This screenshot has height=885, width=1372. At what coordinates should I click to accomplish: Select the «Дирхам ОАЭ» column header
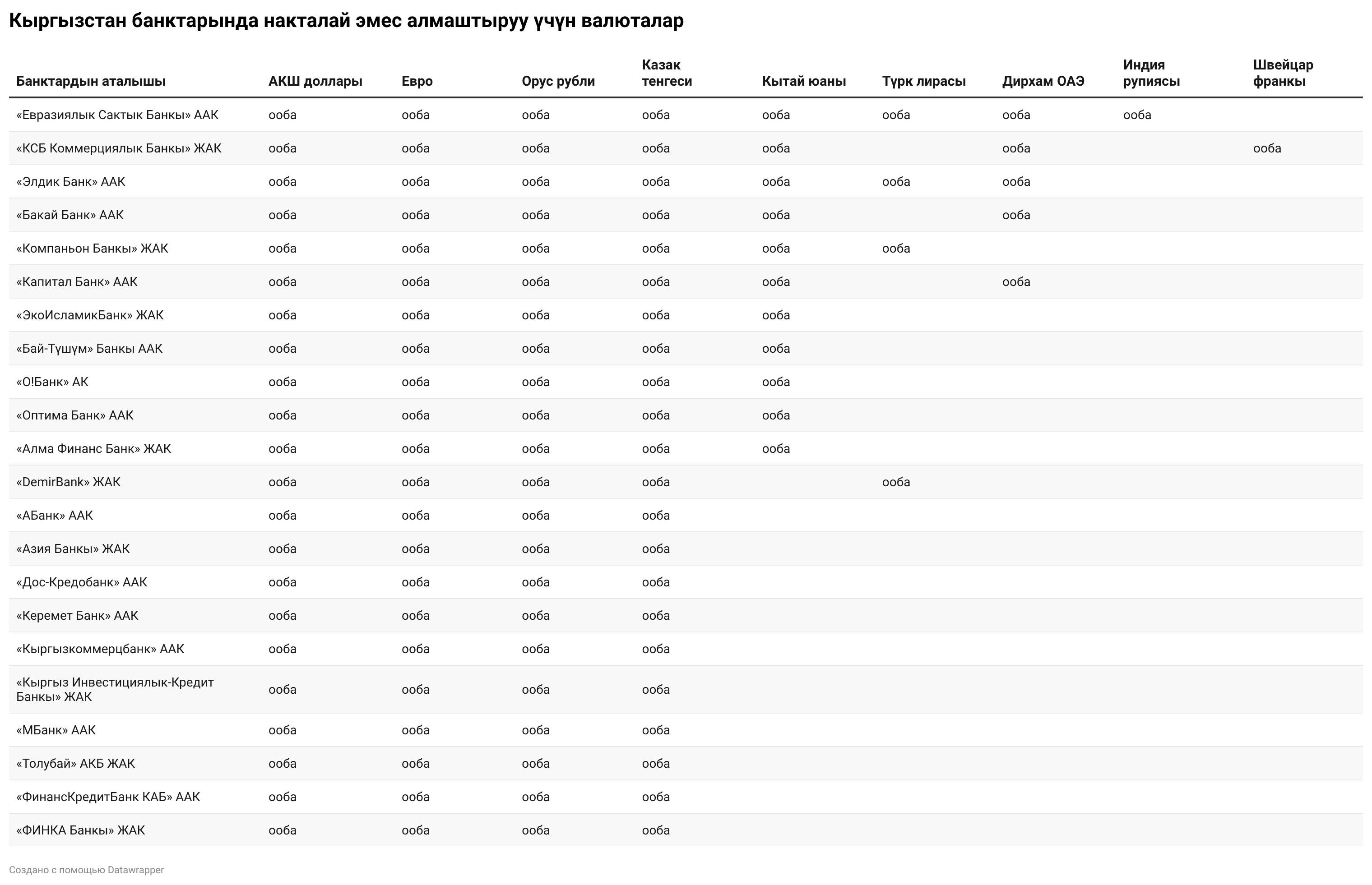(1043, 81)
